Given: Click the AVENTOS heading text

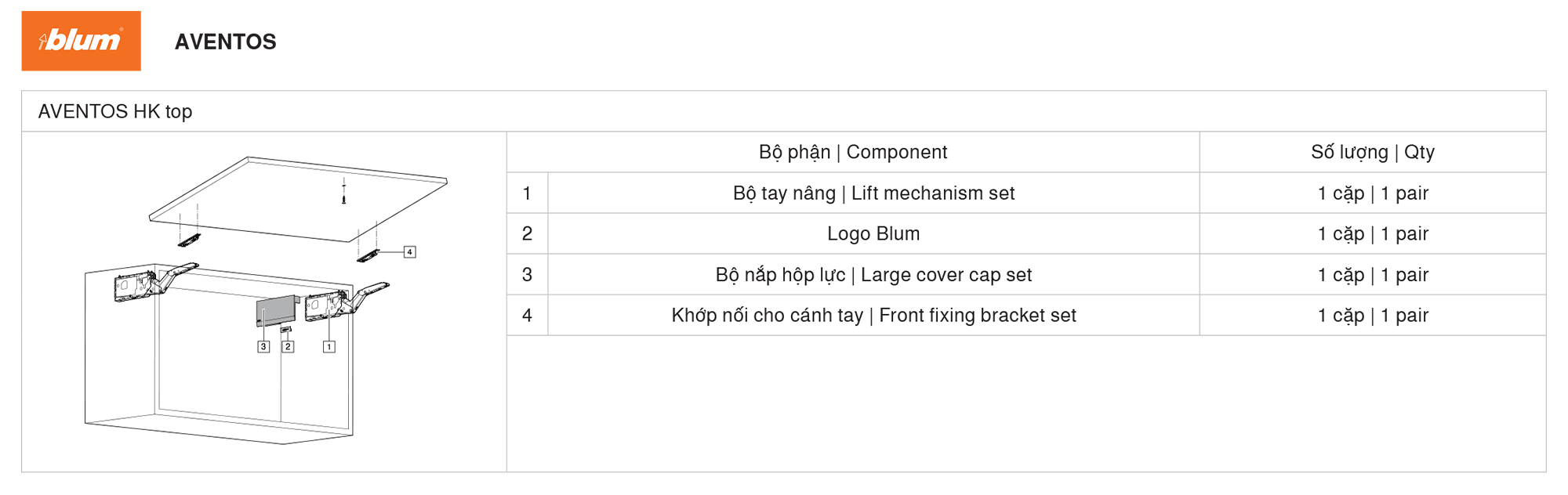Looking at the screenshot, I should (226, 42).
